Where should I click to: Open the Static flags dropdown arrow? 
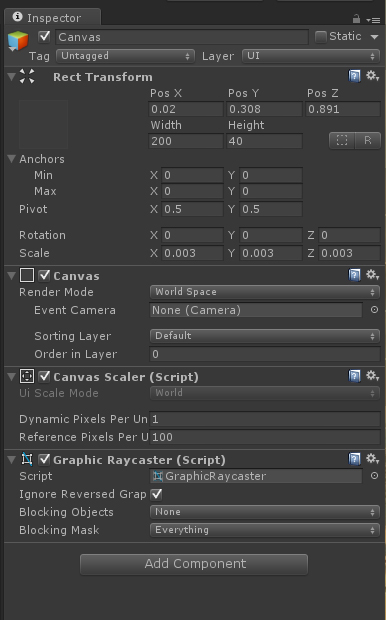pos(375,37)
